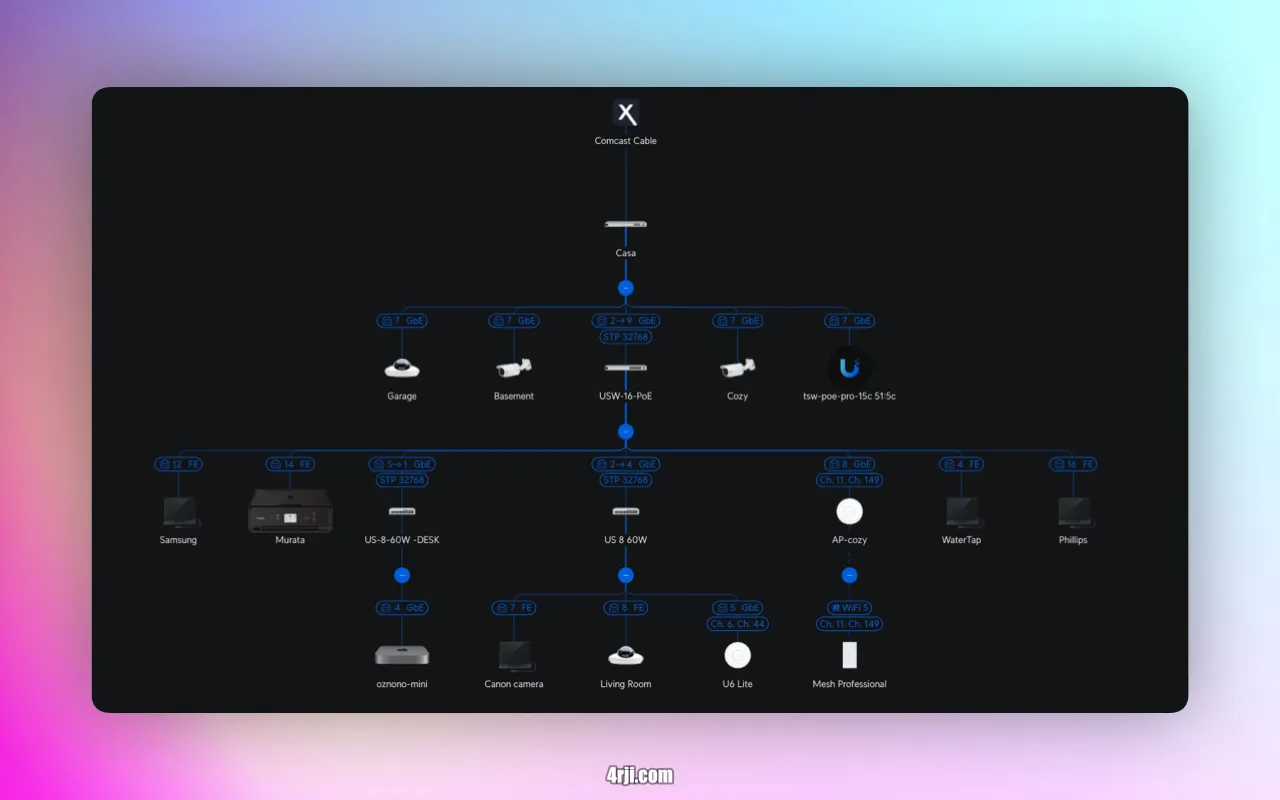Collapse USW-16-PoE's downstream devices

point(625,431)
